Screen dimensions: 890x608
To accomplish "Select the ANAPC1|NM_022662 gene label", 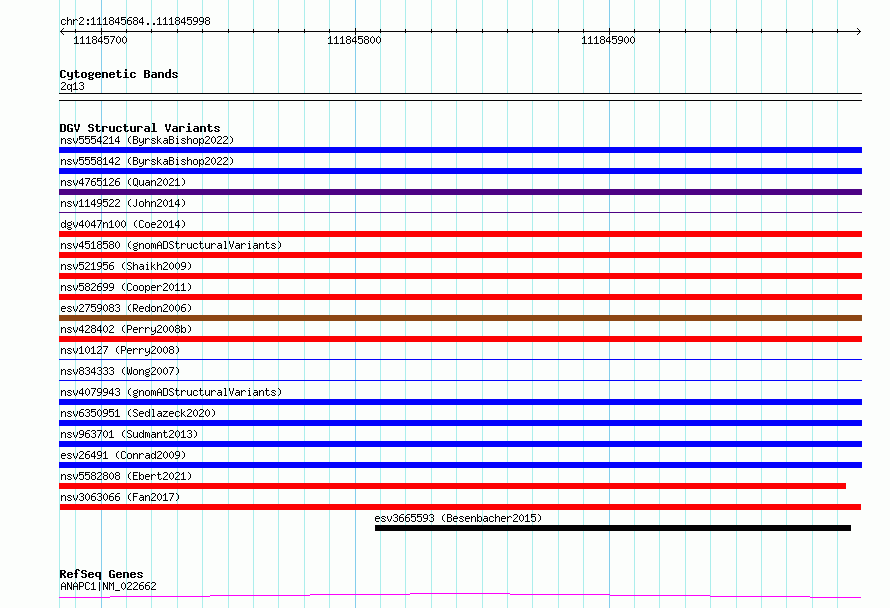I will [x=108, y=586].
